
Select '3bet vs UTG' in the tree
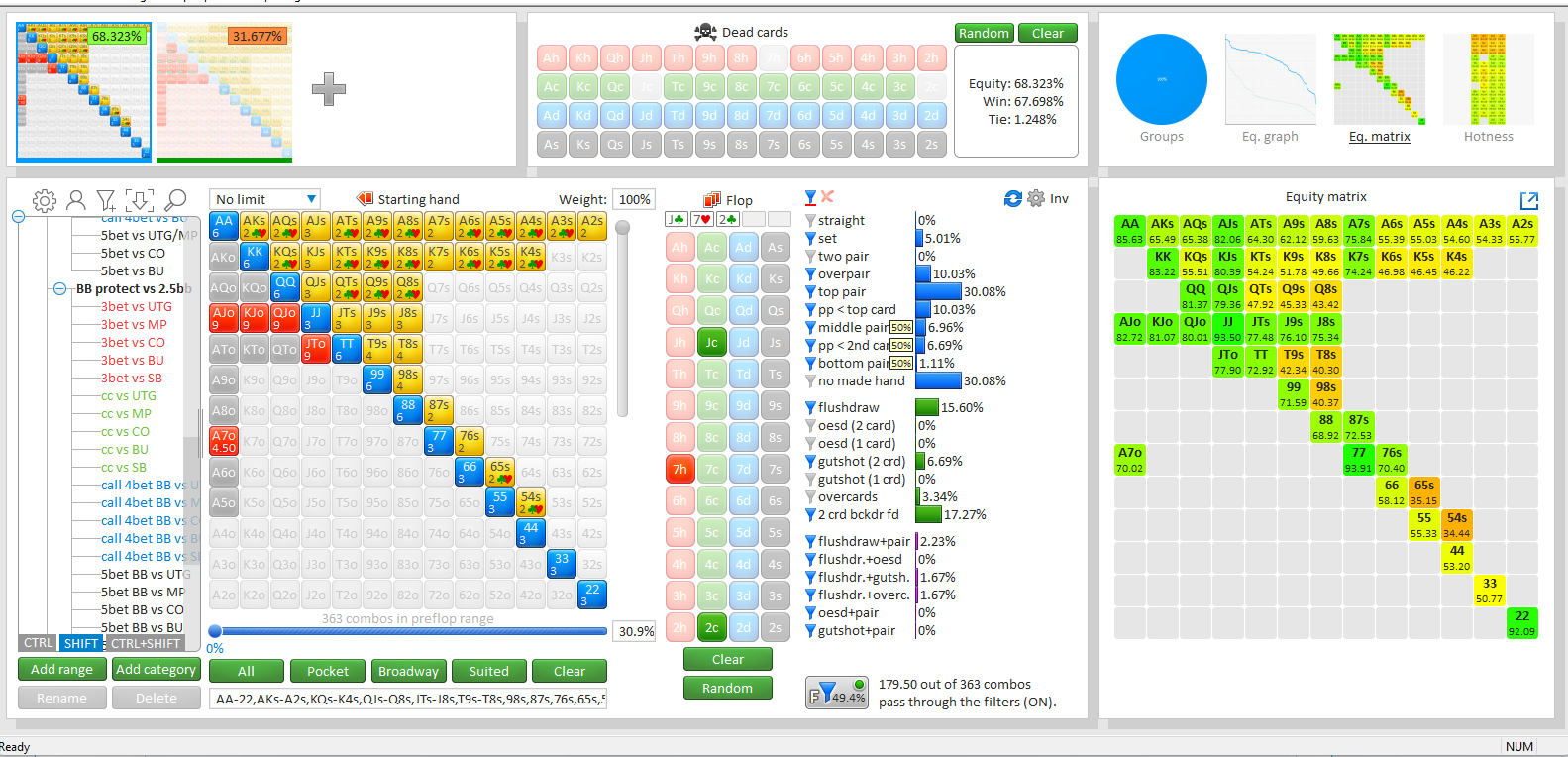(x=137, y=306)
